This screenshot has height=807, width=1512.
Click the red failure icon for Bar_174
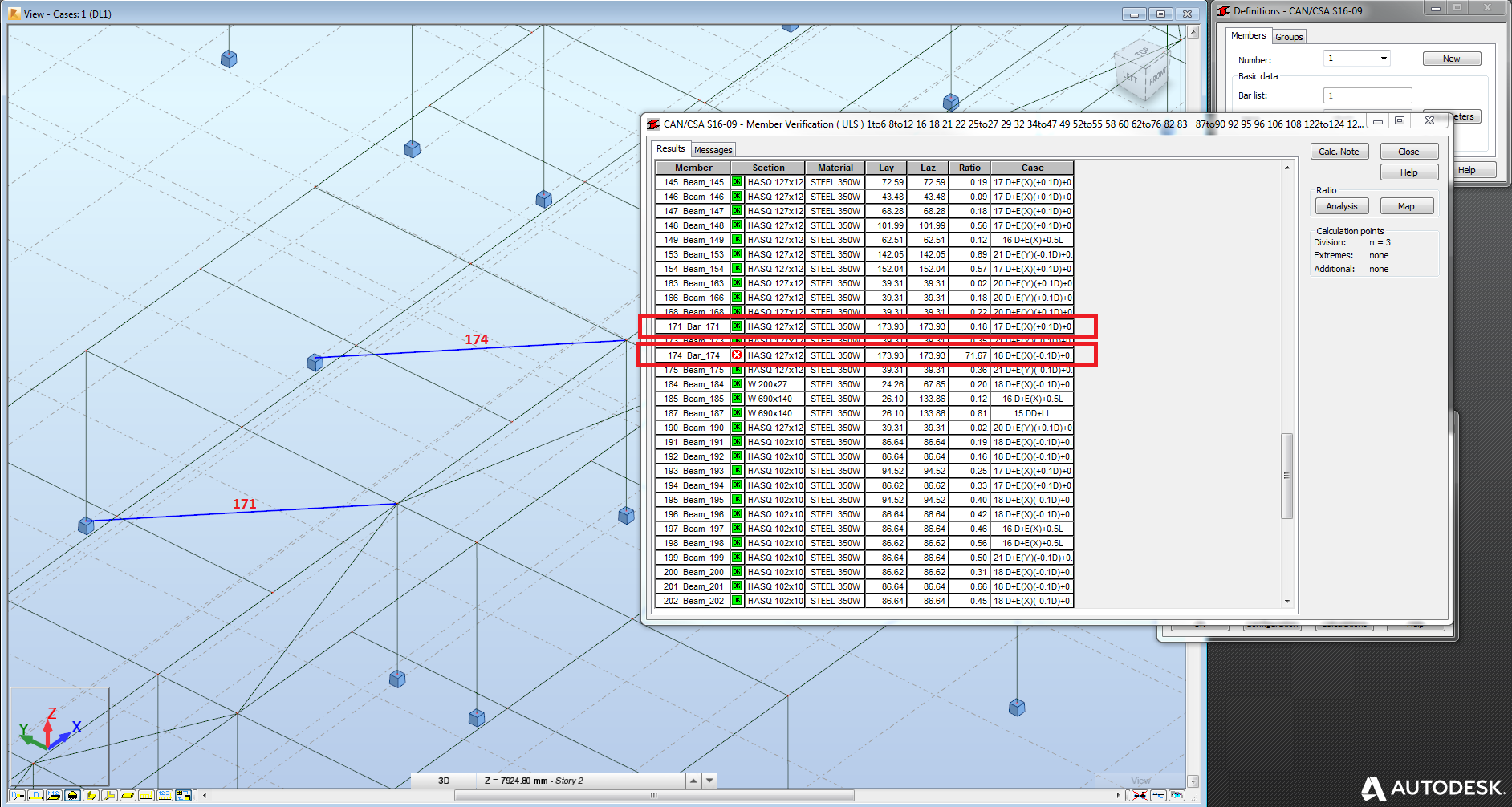pyautogui.click(x=736, y=355)
